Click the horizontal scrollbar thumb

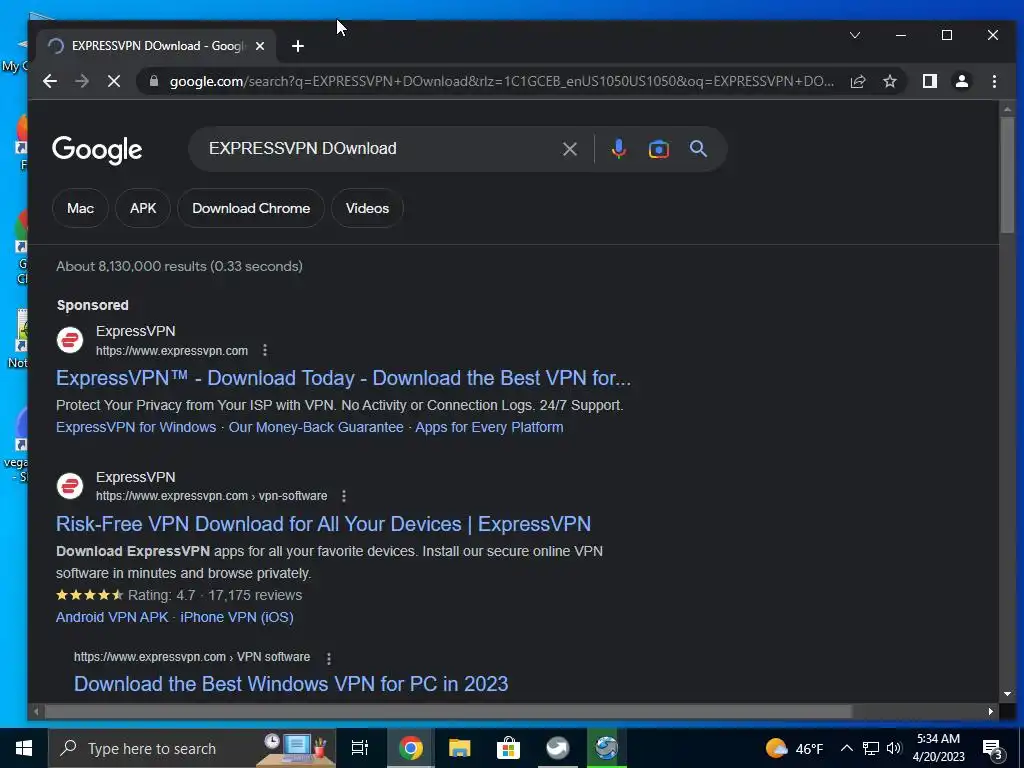click(448, 711)
